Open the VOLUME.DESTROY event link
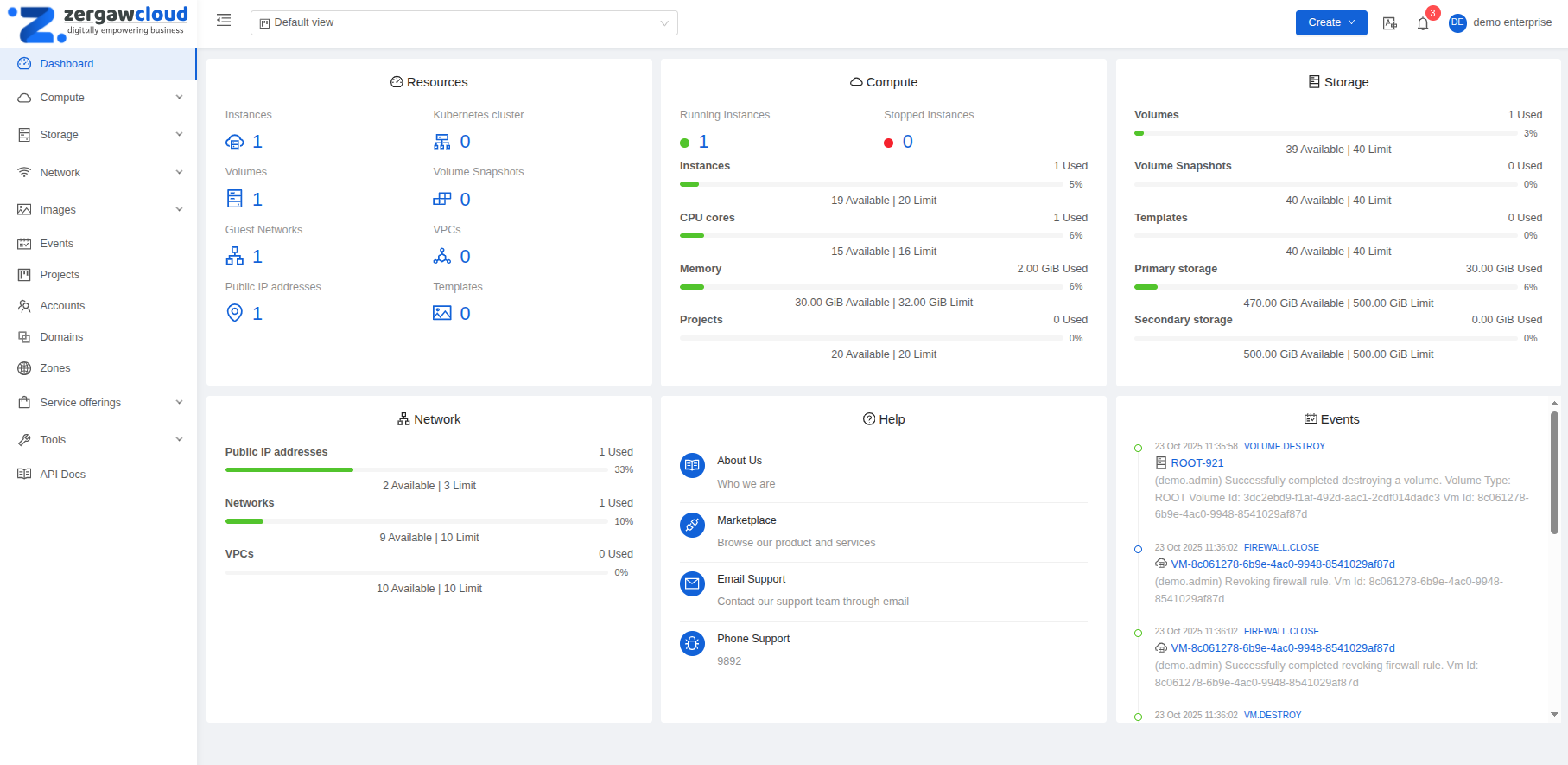 1284,447
